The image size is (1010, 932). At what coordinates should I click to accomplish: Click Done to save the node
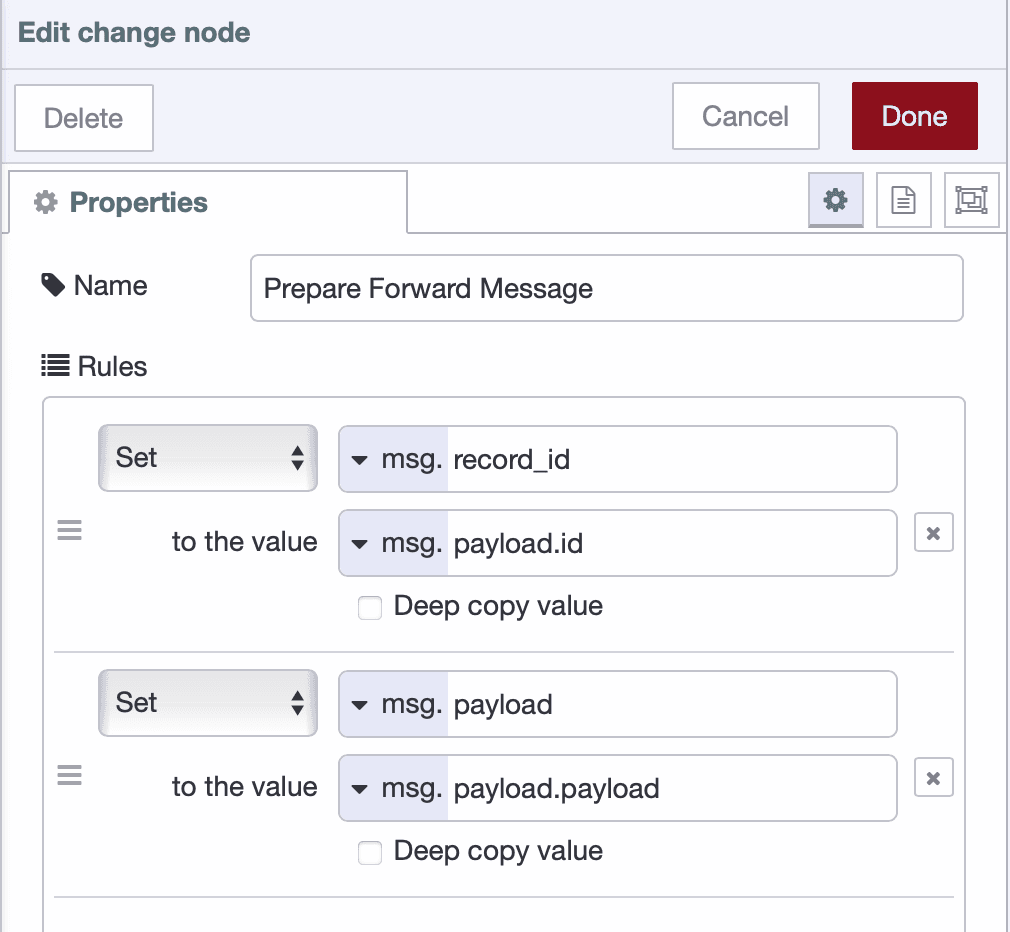914,116
